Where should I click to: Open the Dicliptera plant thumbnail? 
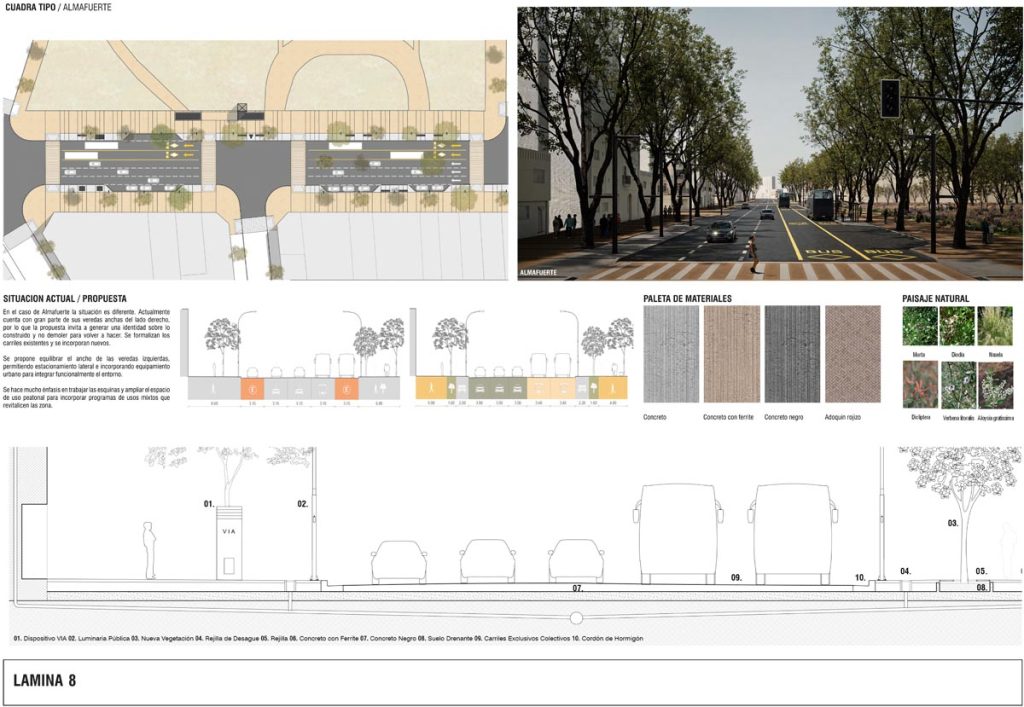coord(919,385)
